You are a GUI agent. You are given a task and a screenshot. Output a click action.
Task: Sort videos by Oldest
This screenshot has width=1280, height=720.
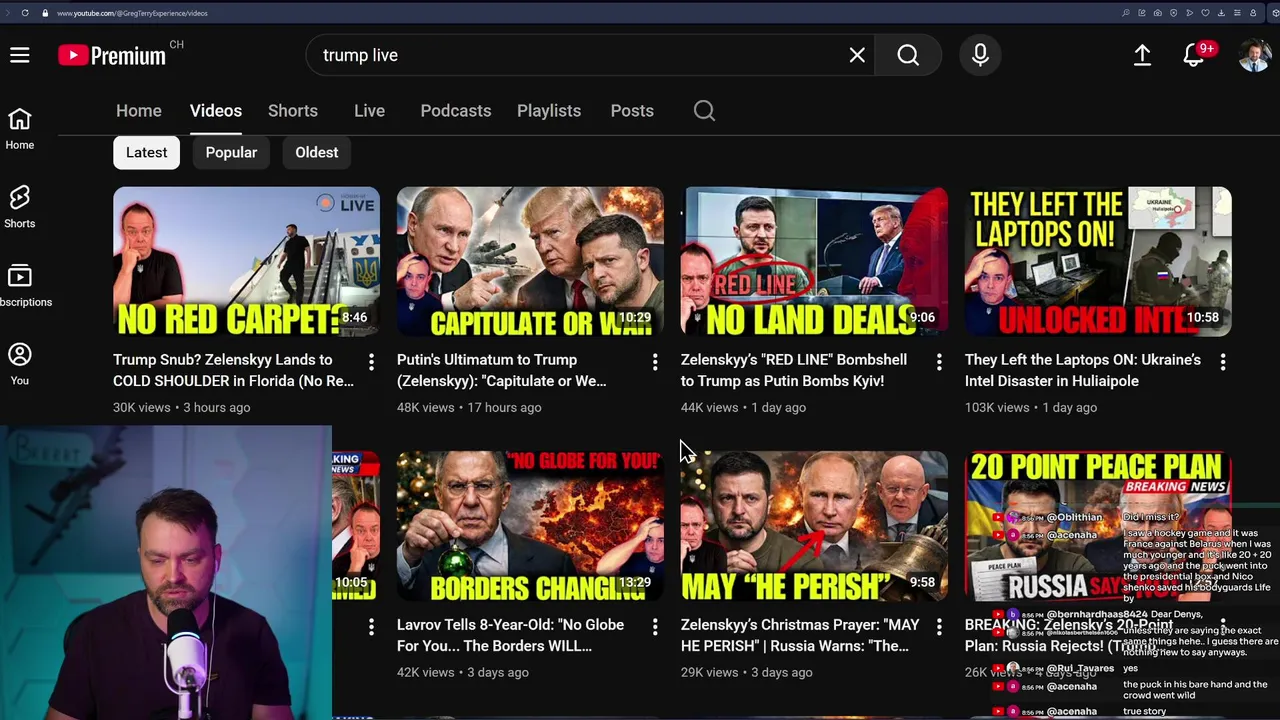coord(317,152)
